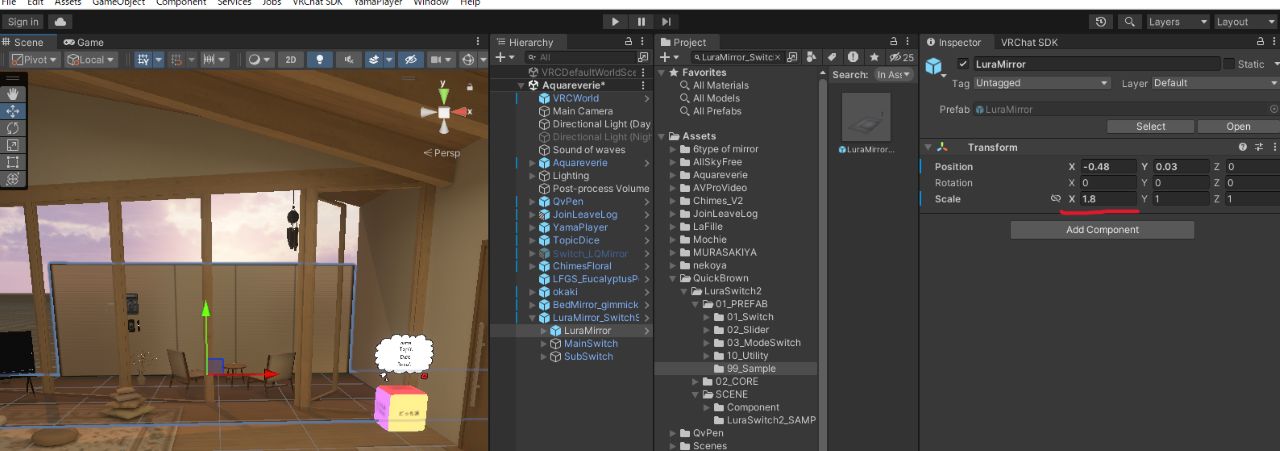
Task: Toggle hidden packages count icon
Action: point(902,58)
